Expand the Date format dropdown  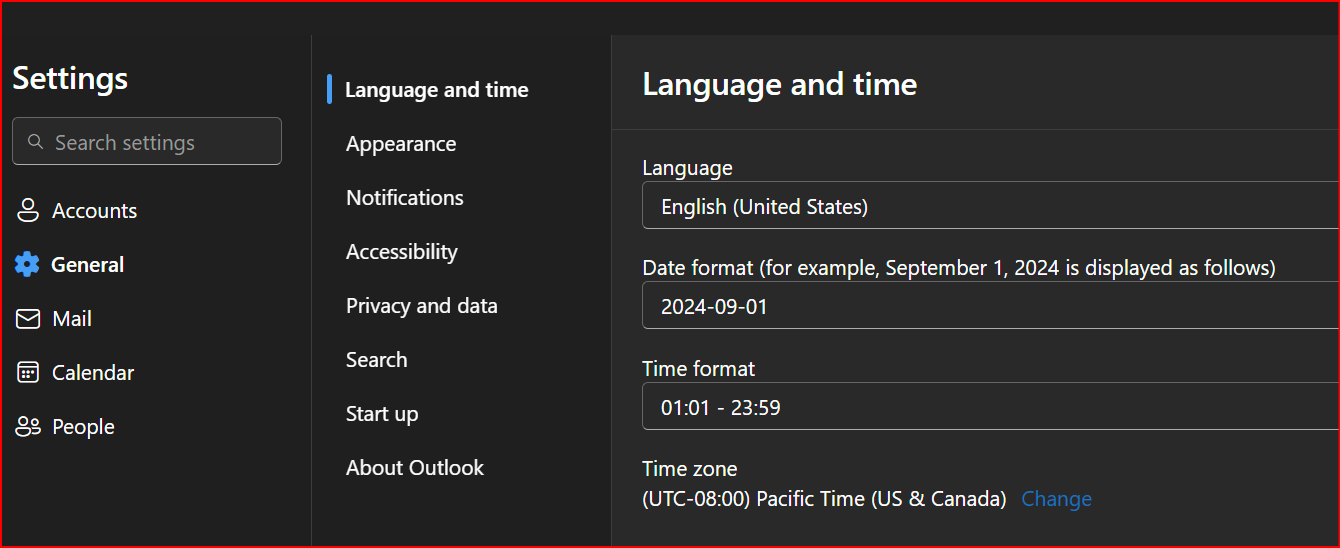click(x=990, y=307)
